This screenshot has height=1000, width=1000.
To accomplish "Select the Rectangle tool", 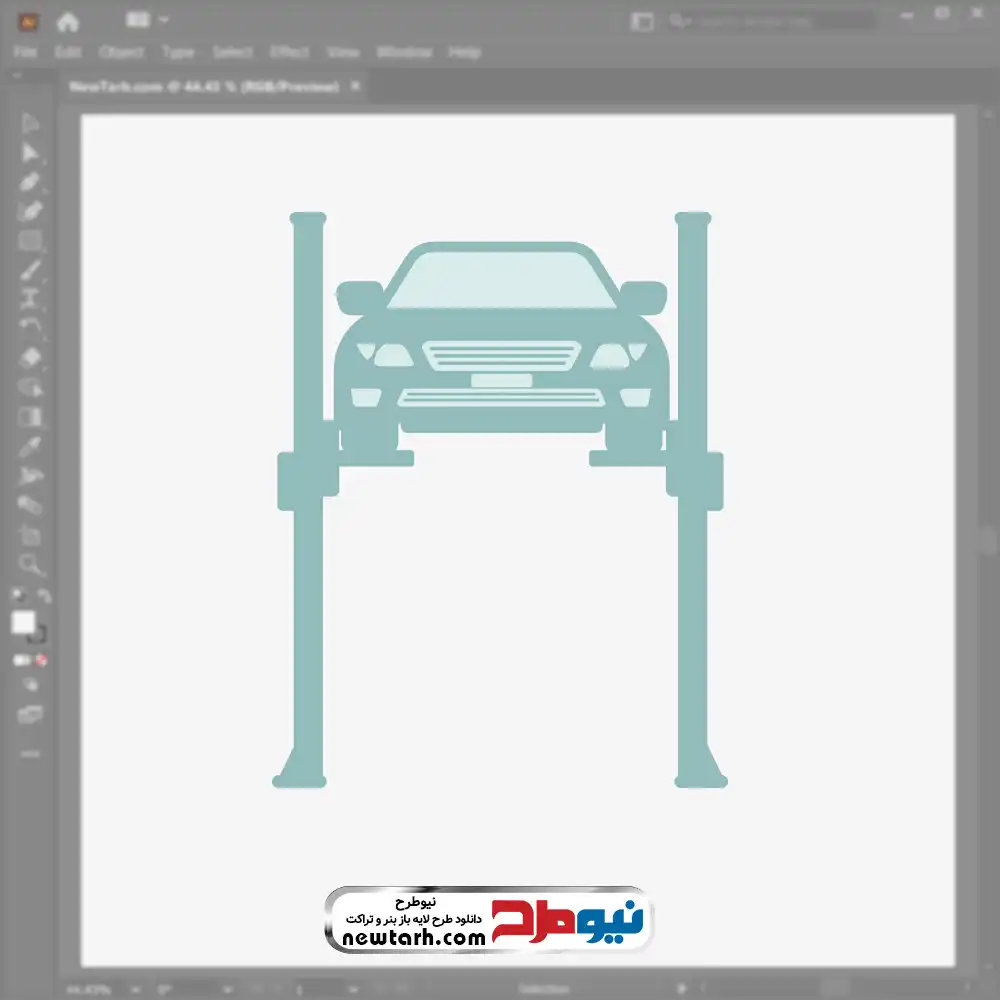I will tap(30, 240).
